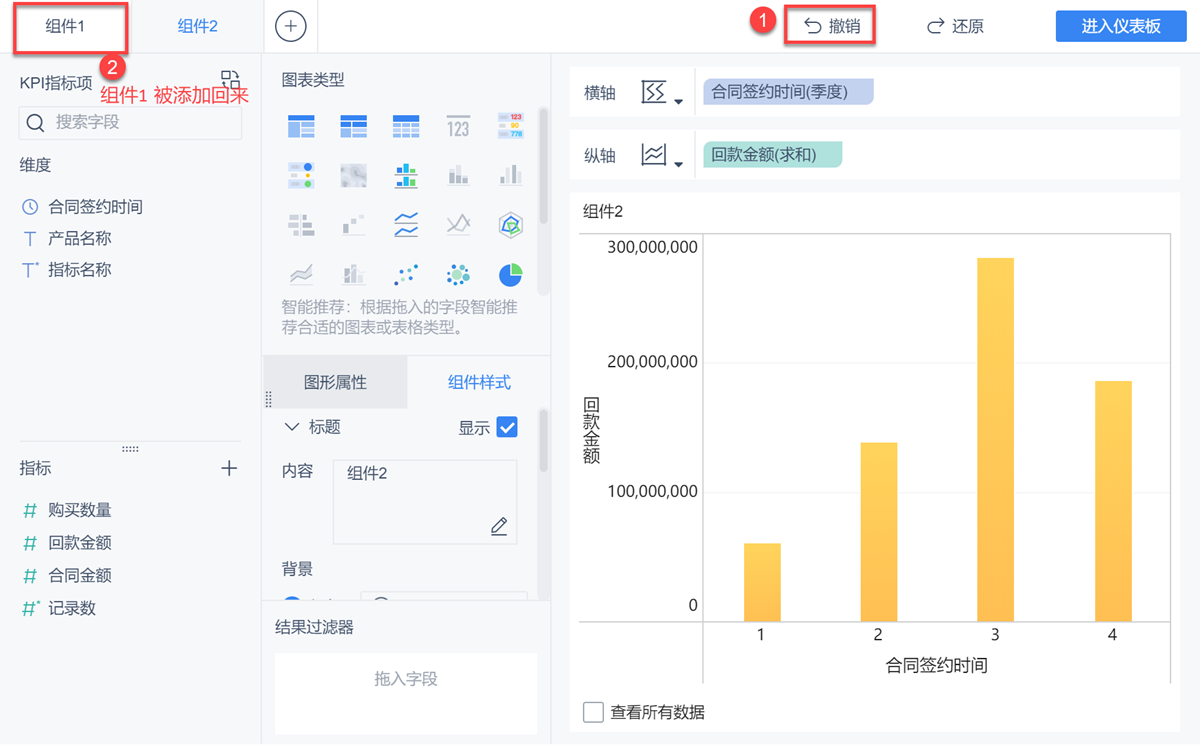Enable the 查看所有数据 checkbox
Viewport: 1200px width, 745px height.
[x=593, y=712]
